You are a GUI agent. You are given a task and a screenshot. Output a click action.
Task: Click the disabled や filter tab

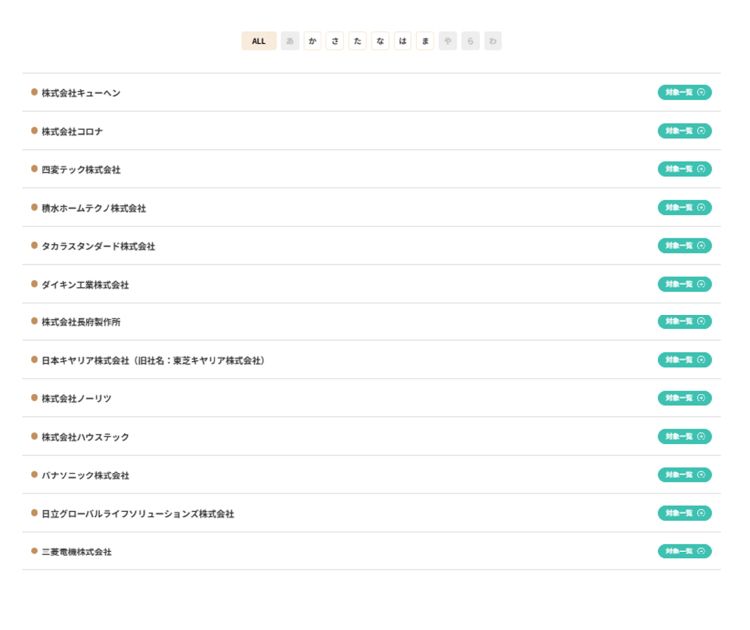(448, 41)
